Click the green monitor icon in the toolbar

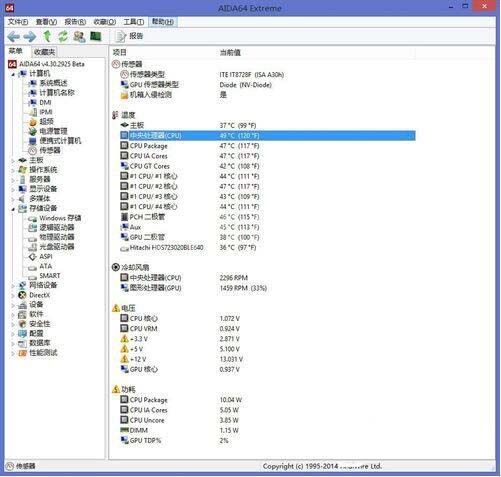coord(95,36)
